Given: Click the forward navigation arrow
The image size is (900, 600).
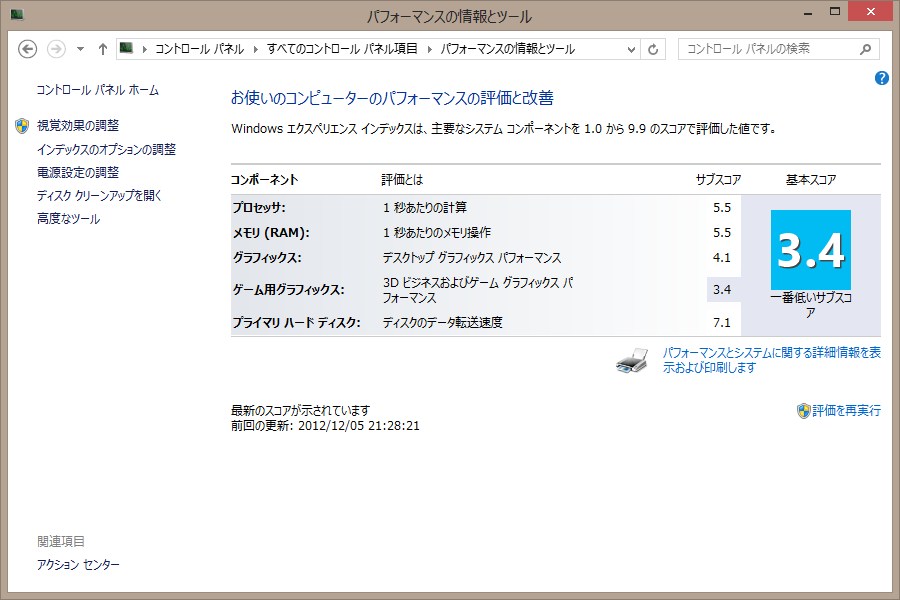Looking at the screenshot, I should point(56,49).
